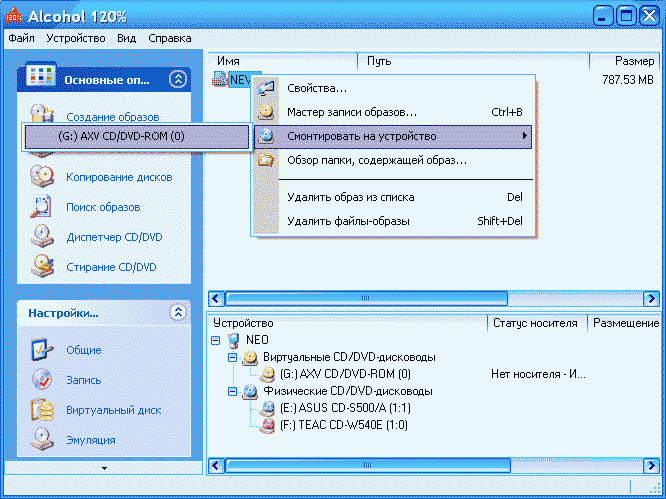This screenshot has height=499, width=666.
Task: Open the Поиск образов link
Action: click(x=103, y=207)
